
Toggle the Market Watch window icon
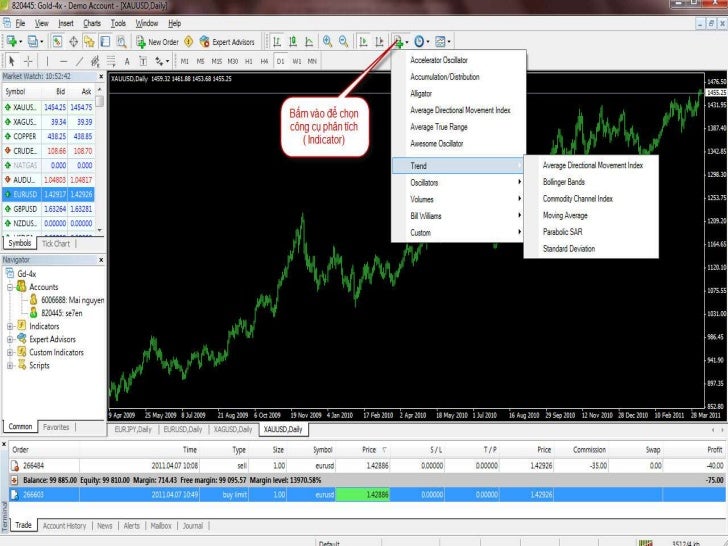pos(57,42)
